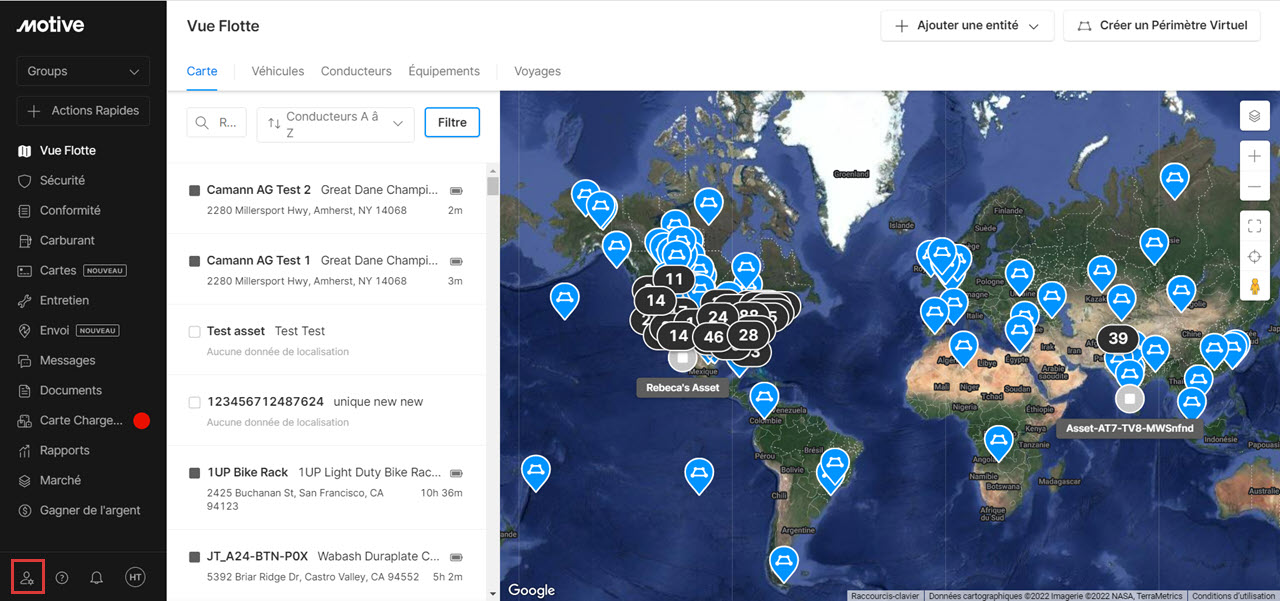Open Conformité in the sidebar
The image size is (1280, 601).
coord(70,211)
